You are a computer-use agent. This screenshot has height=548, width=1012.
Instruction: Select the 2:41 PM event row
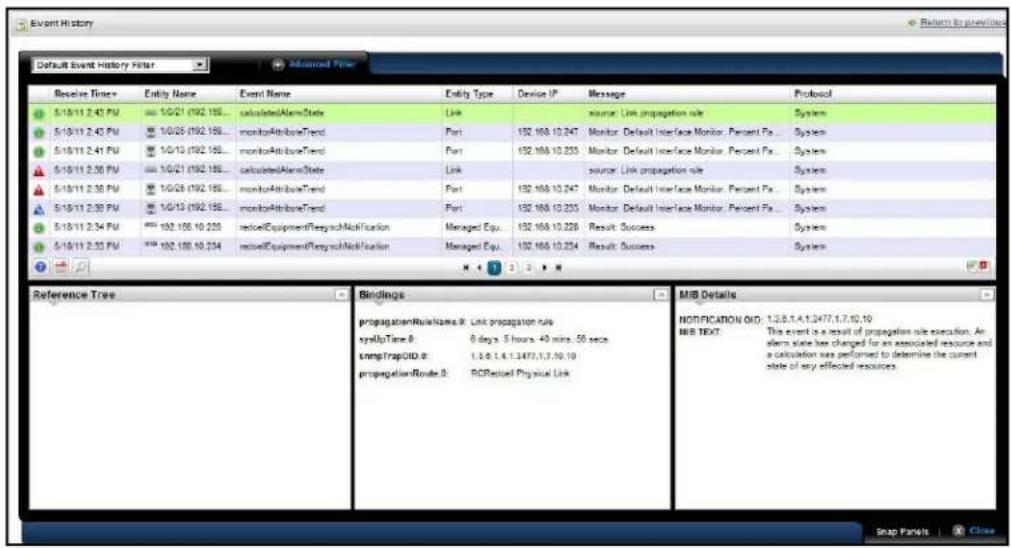pyautogui.click(x=512, y=152)
